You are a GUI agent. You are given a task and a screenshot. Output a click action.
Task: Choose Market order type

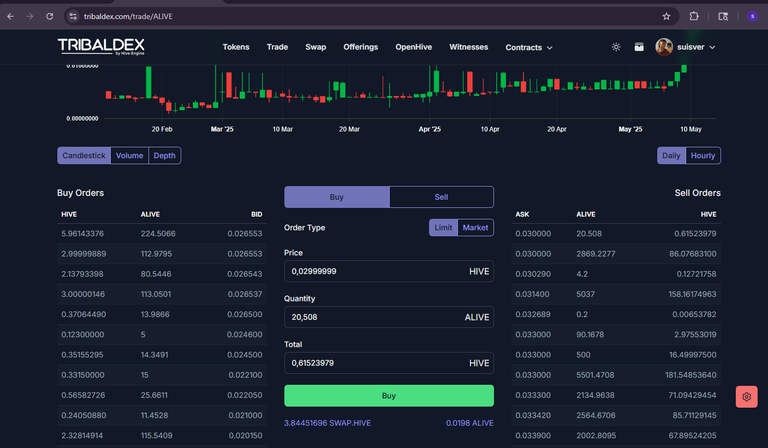[475, 228]
